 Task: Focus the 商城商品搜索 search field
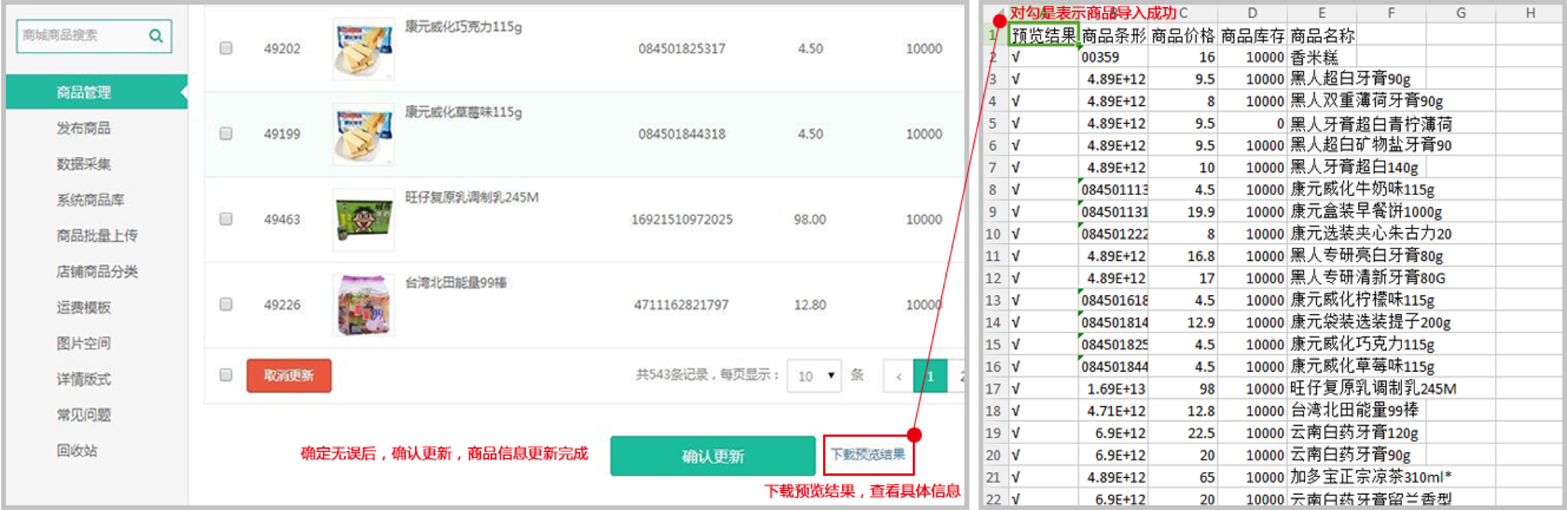click(94, 35)
